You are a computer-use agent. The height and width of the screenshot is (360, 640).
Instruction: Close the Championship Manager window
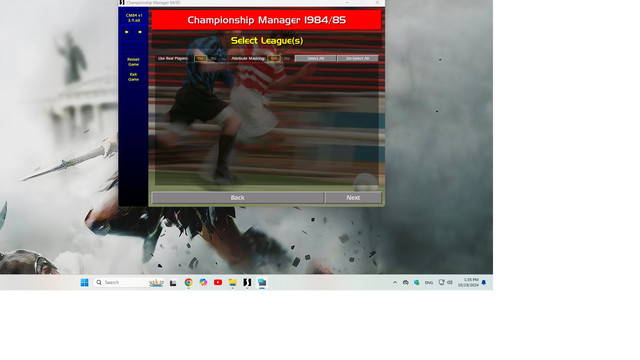coord(377,2)
